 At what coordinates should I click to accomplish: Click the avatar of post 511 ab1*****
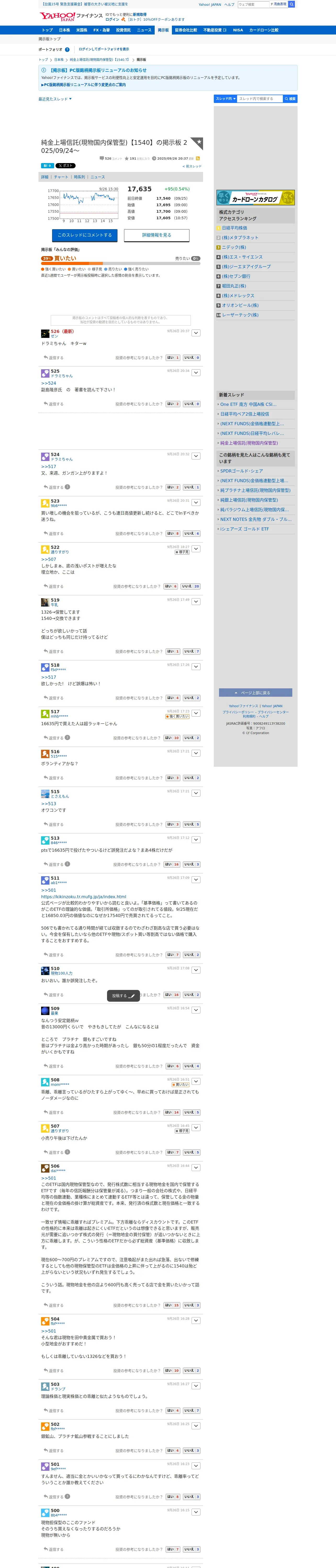[45, 880]
